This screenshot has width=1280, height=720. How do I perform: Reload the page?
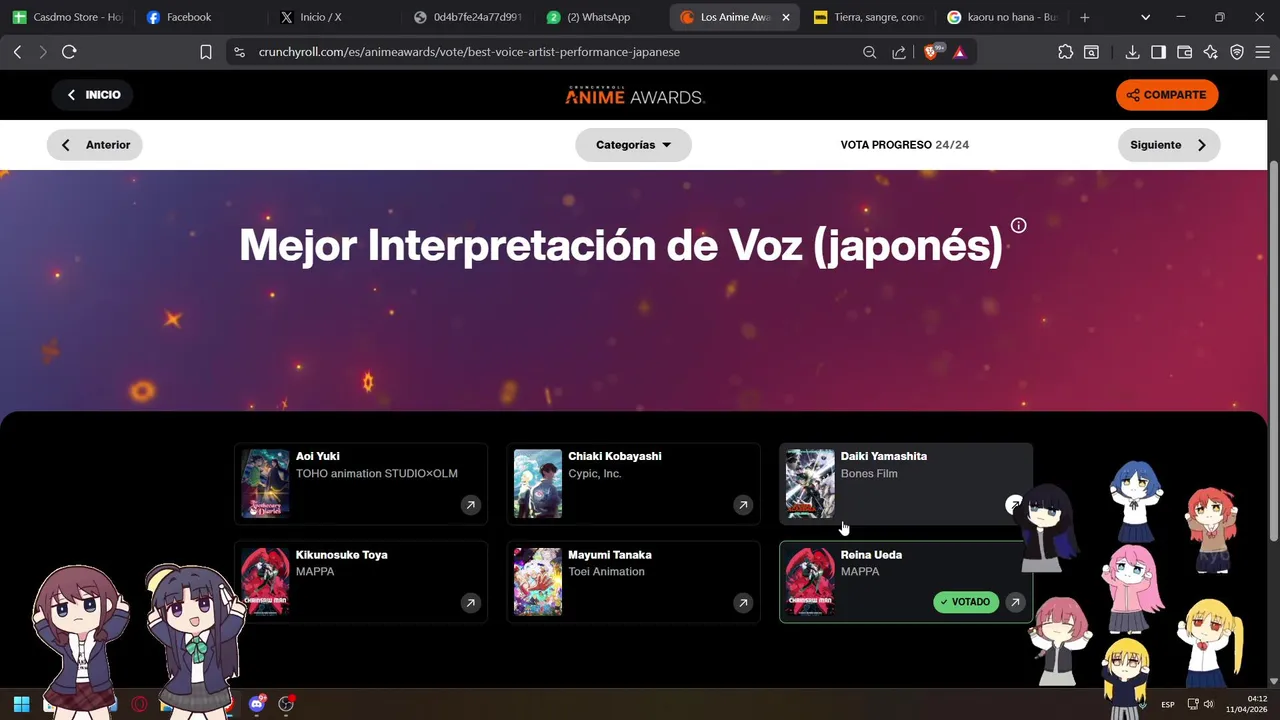69,52
